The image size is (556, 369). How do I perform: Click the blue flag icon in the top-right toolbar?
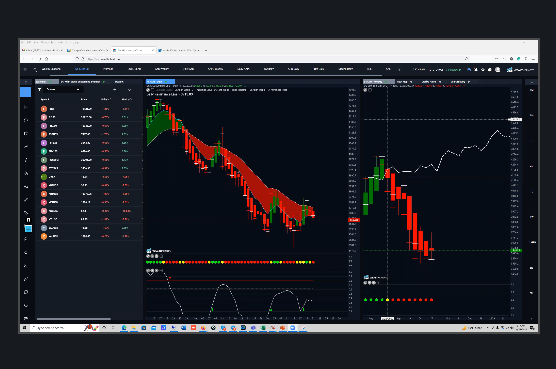point(469,69)
